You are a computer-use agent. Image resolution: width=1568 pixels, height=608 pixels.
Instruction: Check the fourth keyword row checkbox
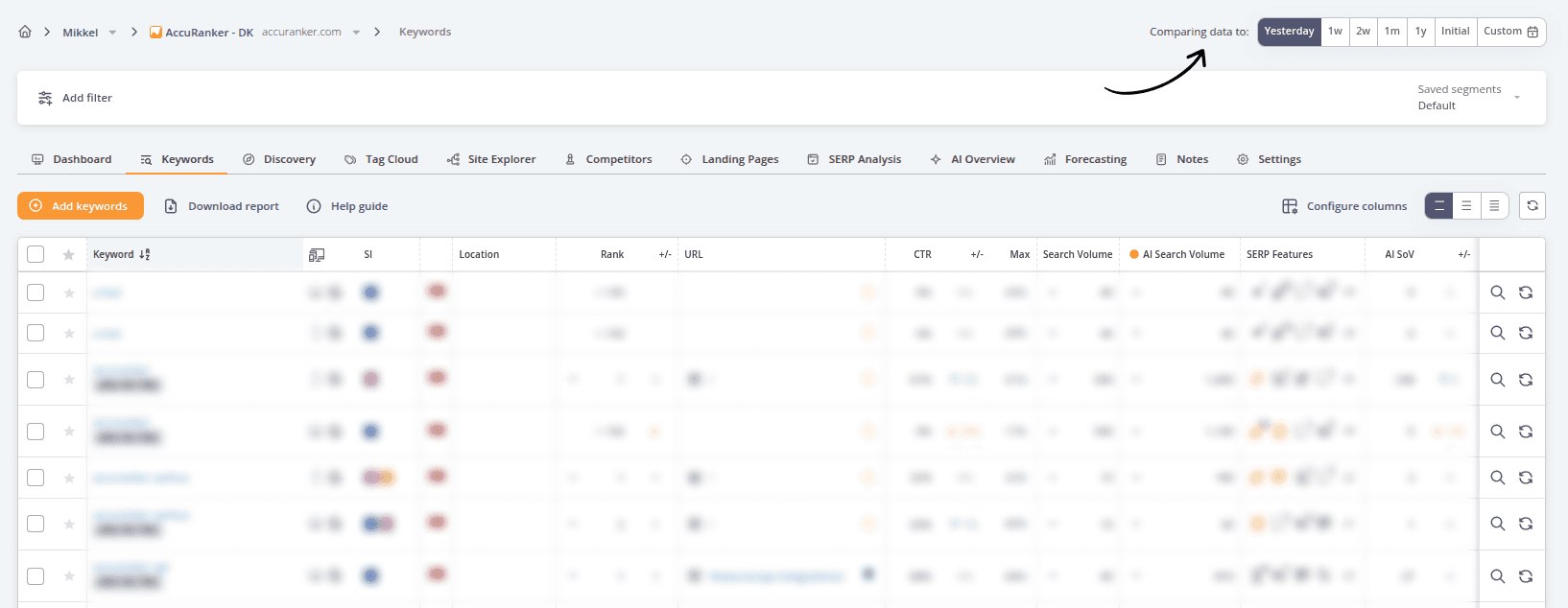point(36,432)
